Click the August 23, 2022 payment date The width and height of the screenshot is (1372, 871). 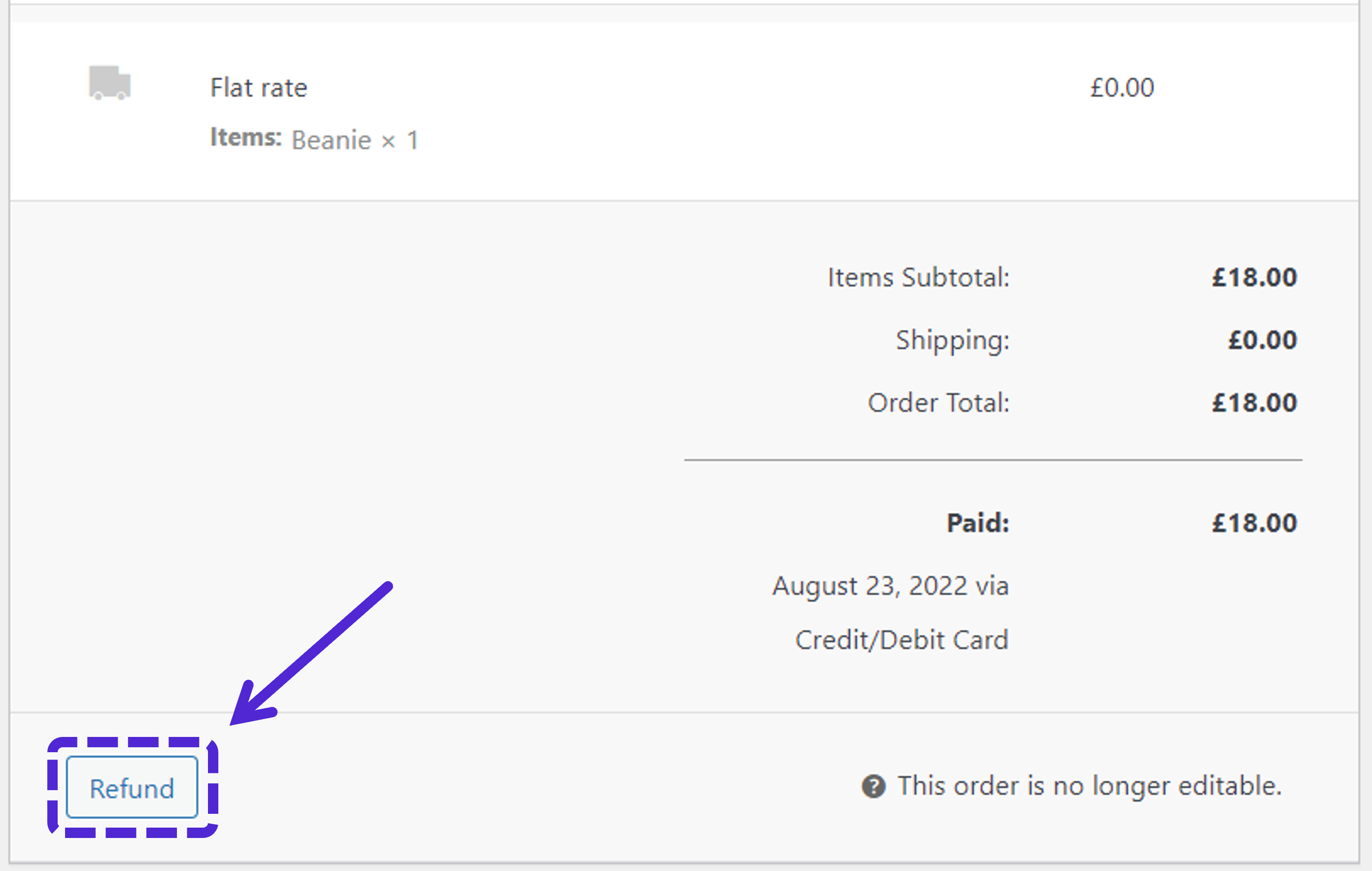click(x=890, y=586)
